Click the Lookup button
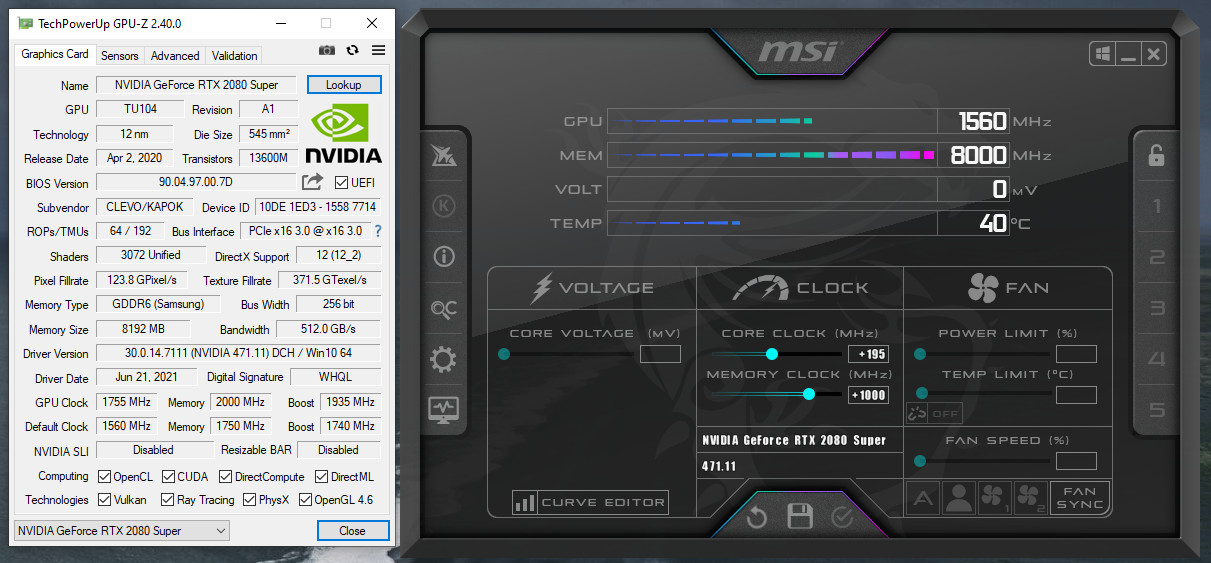 [x=344, y=85]
